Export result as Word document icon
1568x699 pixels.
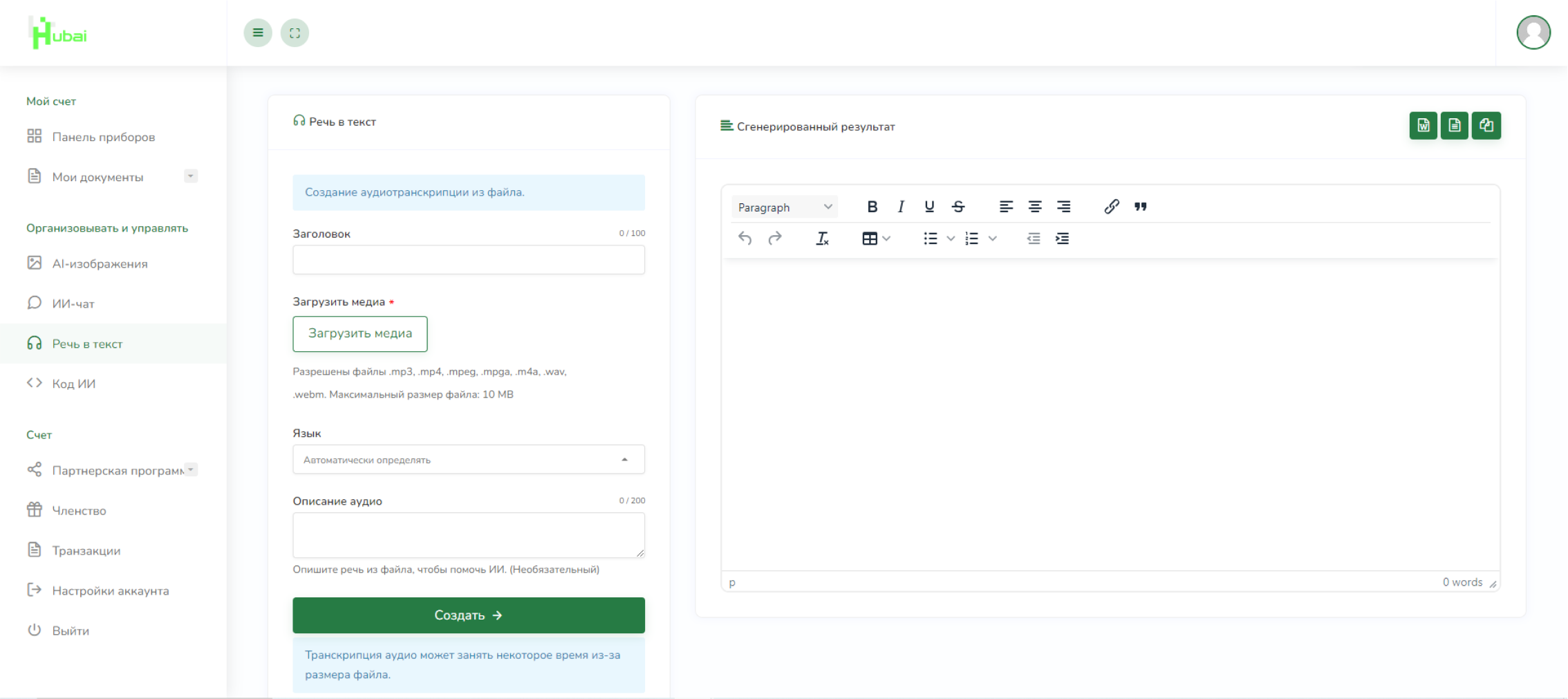pyautogui.click(x=1423, y=126)
